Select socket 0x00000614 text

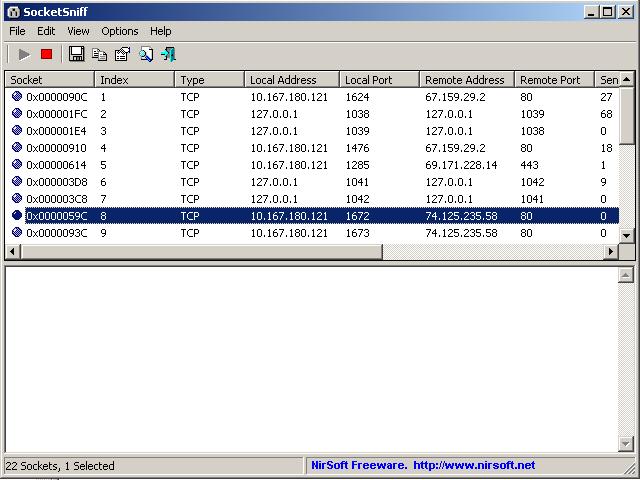tap(56, 165)
